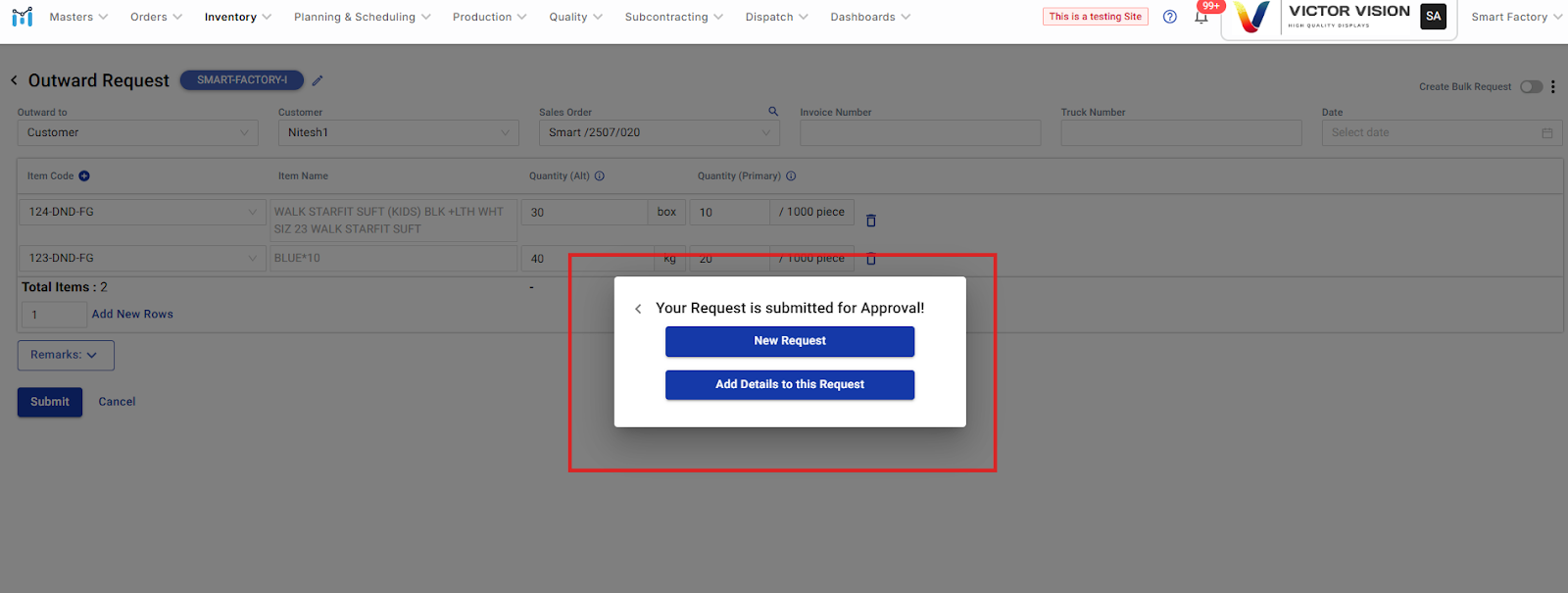This screenshot has width=1568, height=593.
Task: Click Add Details to this Request button
Action: [789, 384]
